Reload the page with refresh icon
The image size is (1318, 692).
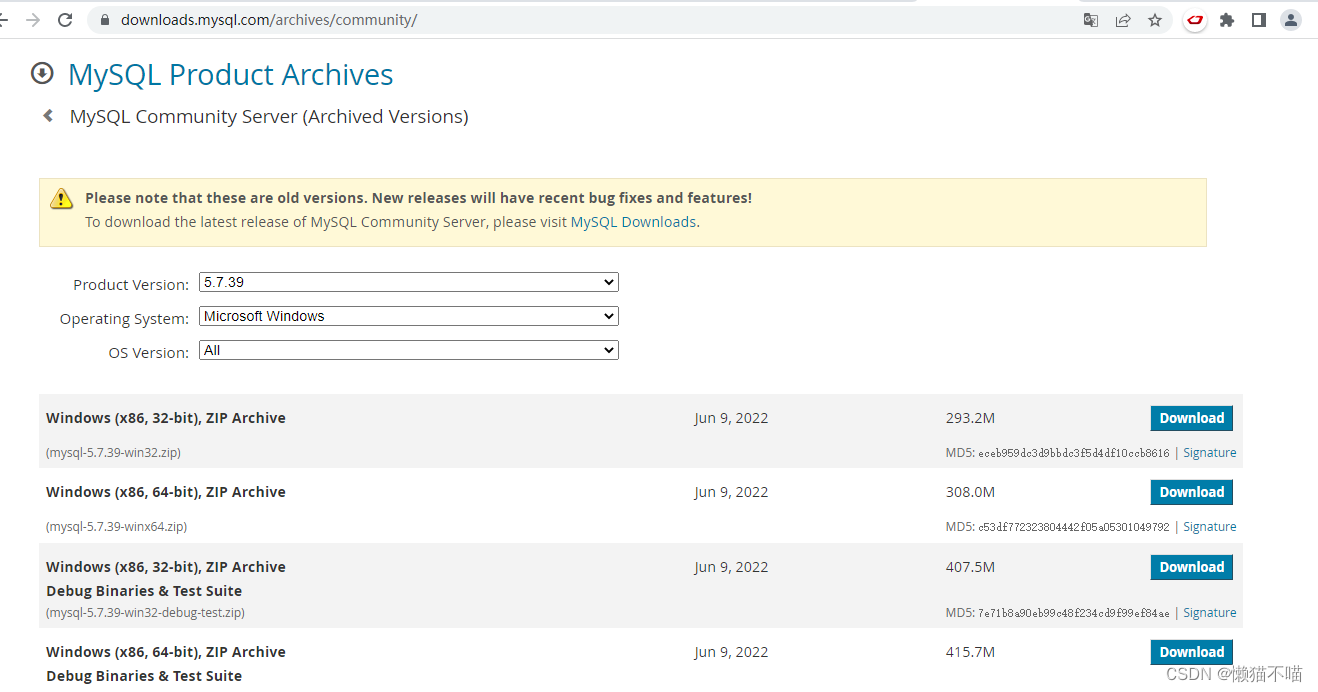pyautogui.click(x=65, y=20)
